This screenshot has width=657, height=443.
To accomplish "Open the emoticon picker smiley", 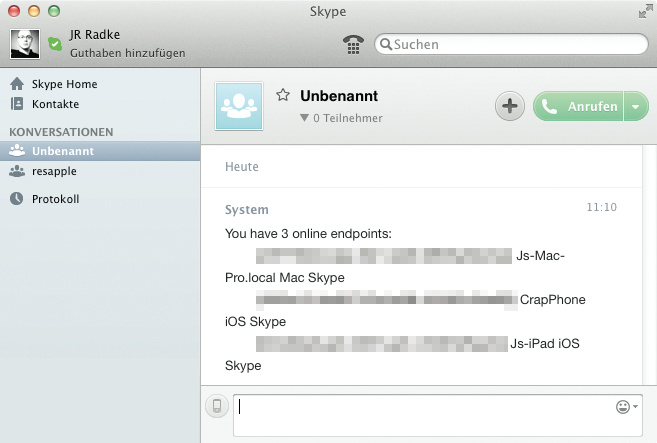I will pyautogui.click(x=623, y=407).
